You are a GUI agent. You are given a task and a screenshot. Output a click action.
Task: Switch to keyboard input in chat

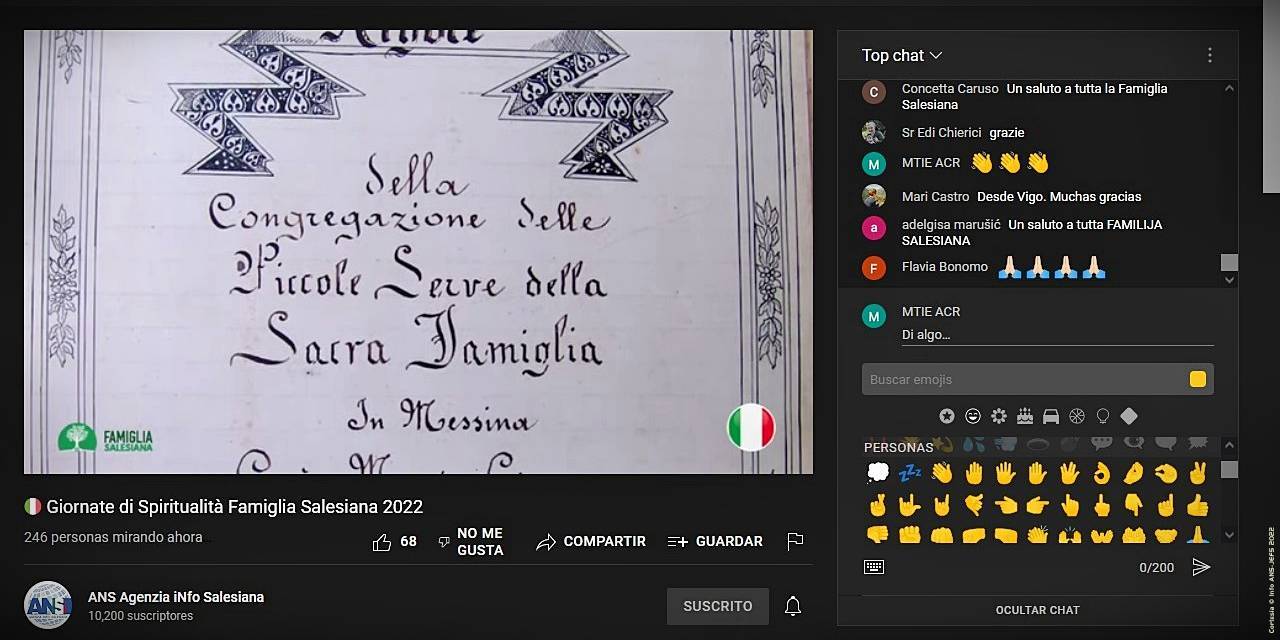874,567
